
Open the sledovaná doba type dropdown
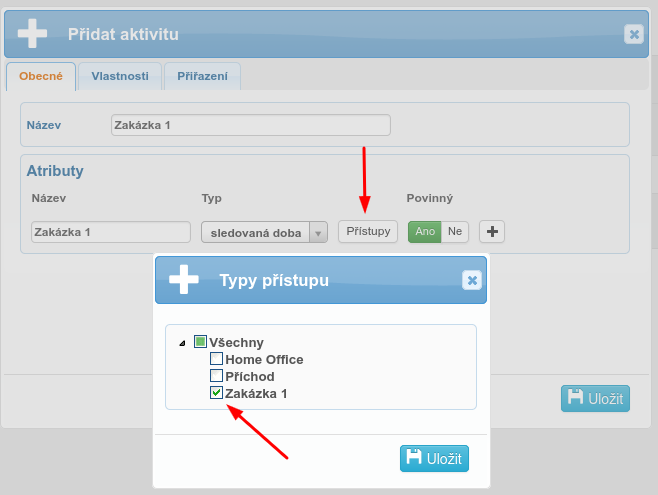(x=317, y=232)
